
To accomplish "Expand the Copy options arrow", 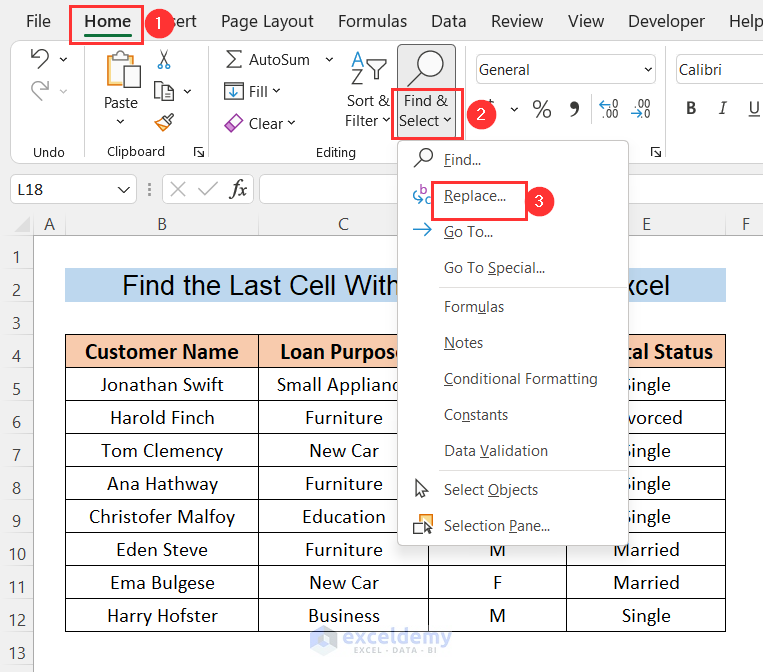I will [x=187, y=91].
